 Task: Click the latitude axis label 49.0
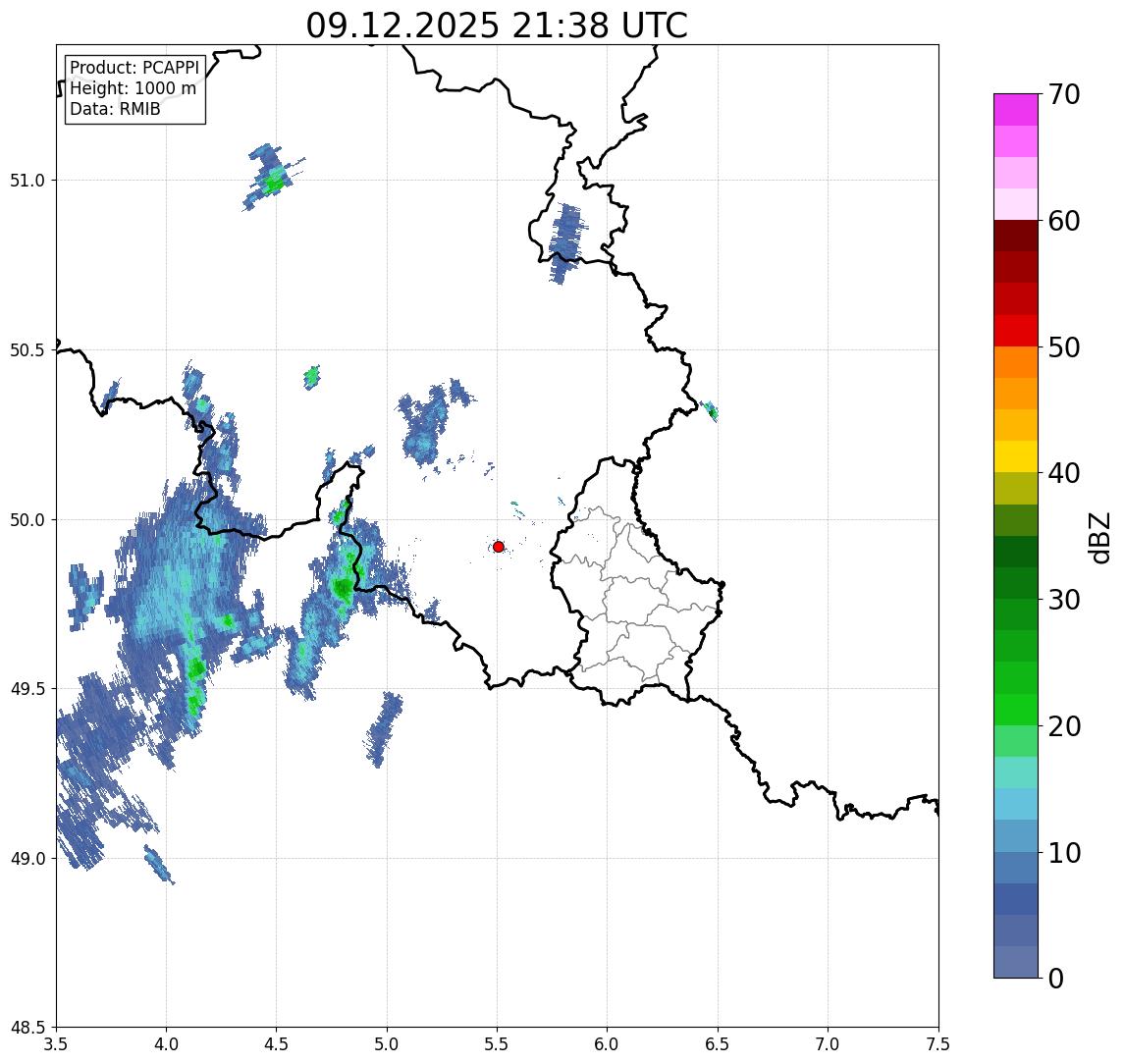tap(27, 859)
